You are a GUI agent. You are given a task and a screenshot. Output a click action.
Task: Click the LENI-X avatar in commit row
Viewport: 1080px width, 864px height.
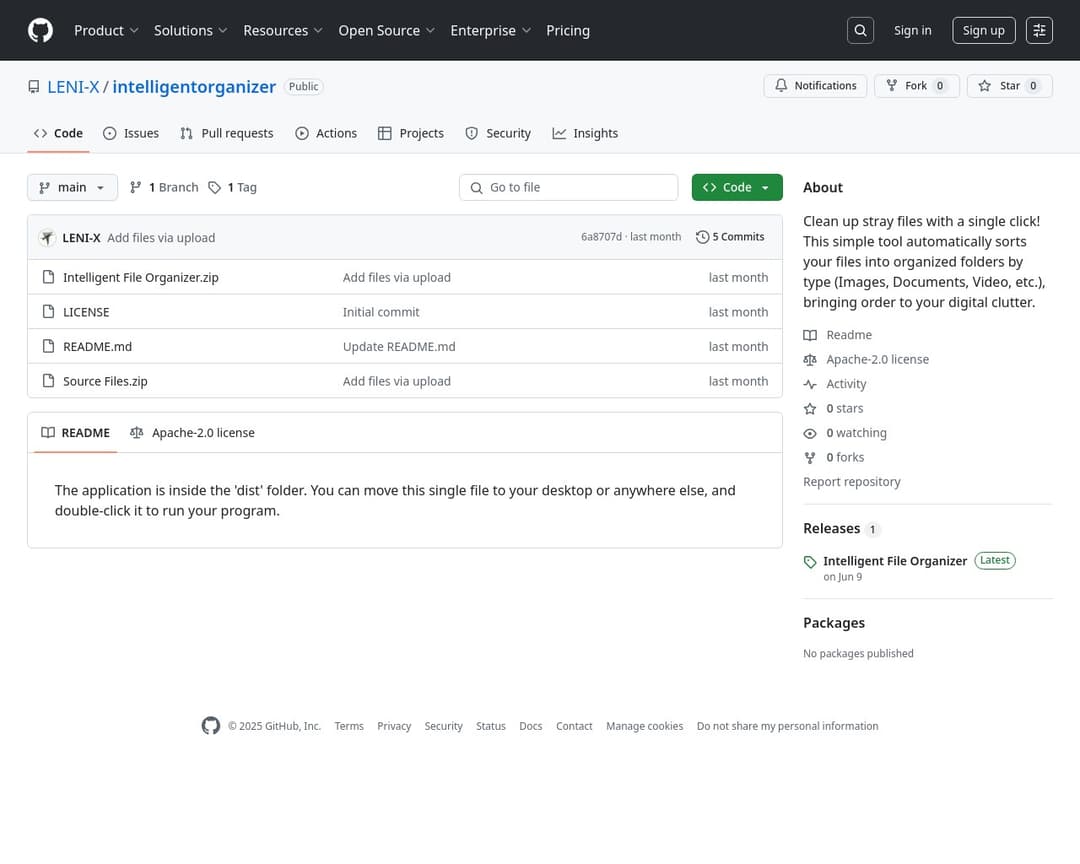tap(47, 238)
